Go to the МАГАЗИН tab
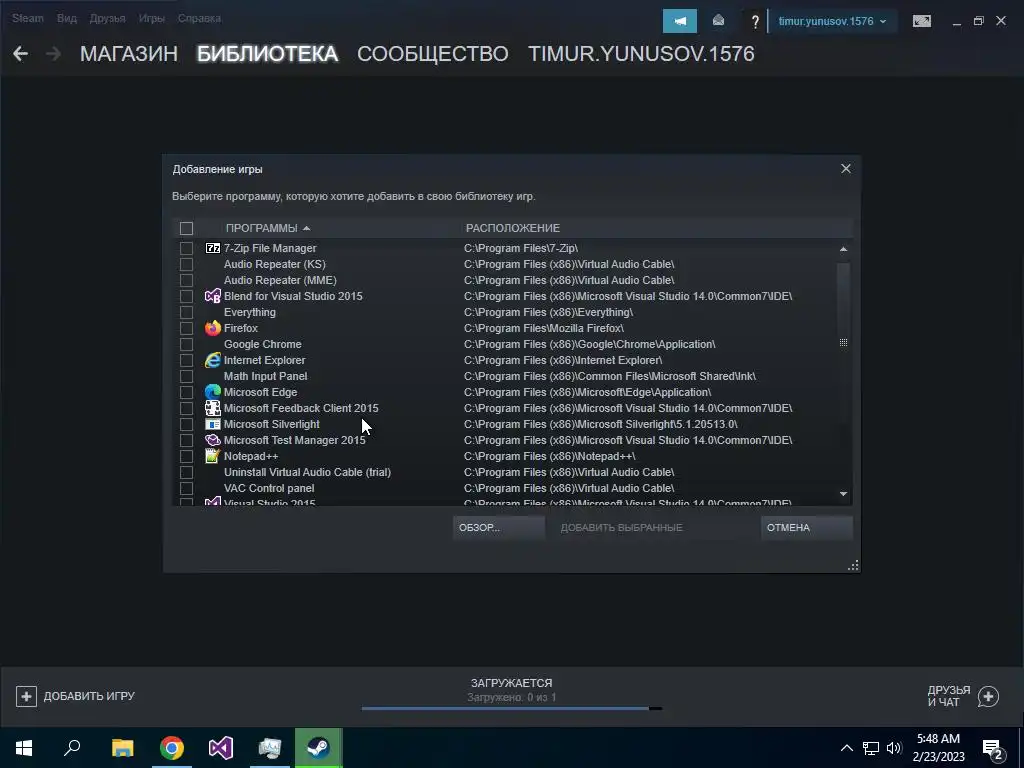The height and width of the screenshot is (768, 1024). click(x=129, y=54)
